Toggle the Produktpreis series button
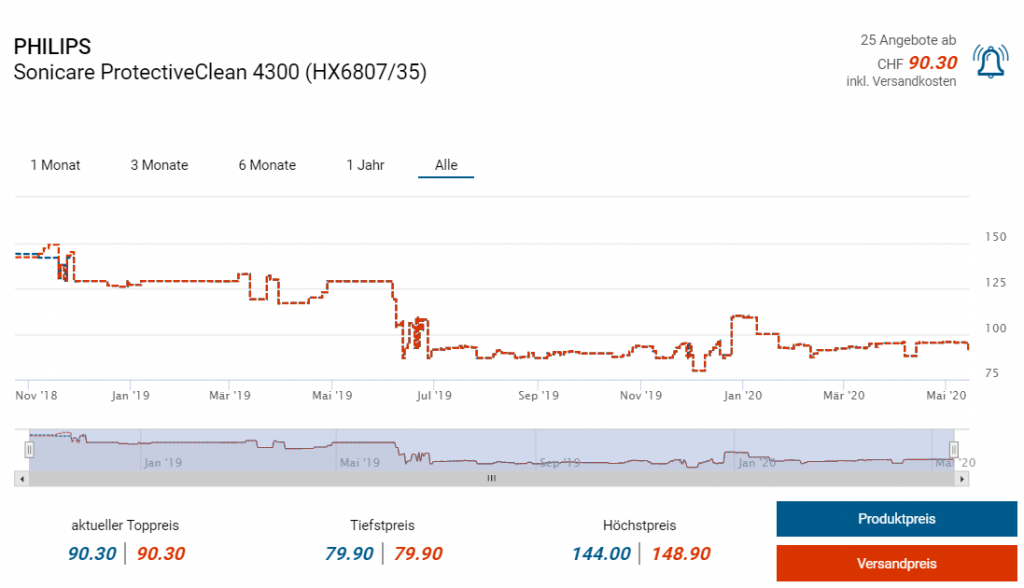The width and height of the screenshot is (1024, 588). click(x=896, y=519)
